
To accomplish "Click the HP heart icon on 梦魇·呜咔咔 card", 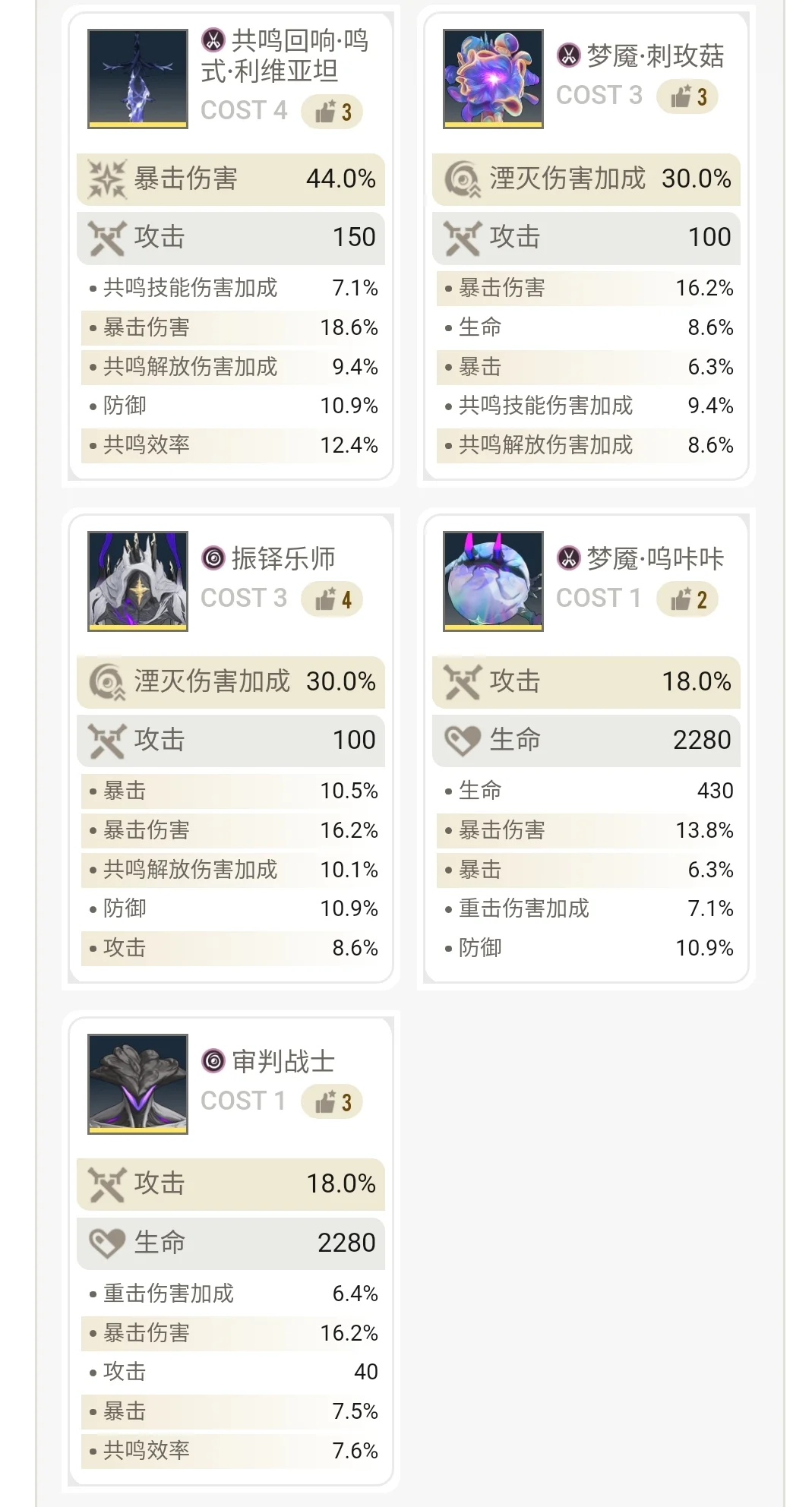I will coord(462,740).
